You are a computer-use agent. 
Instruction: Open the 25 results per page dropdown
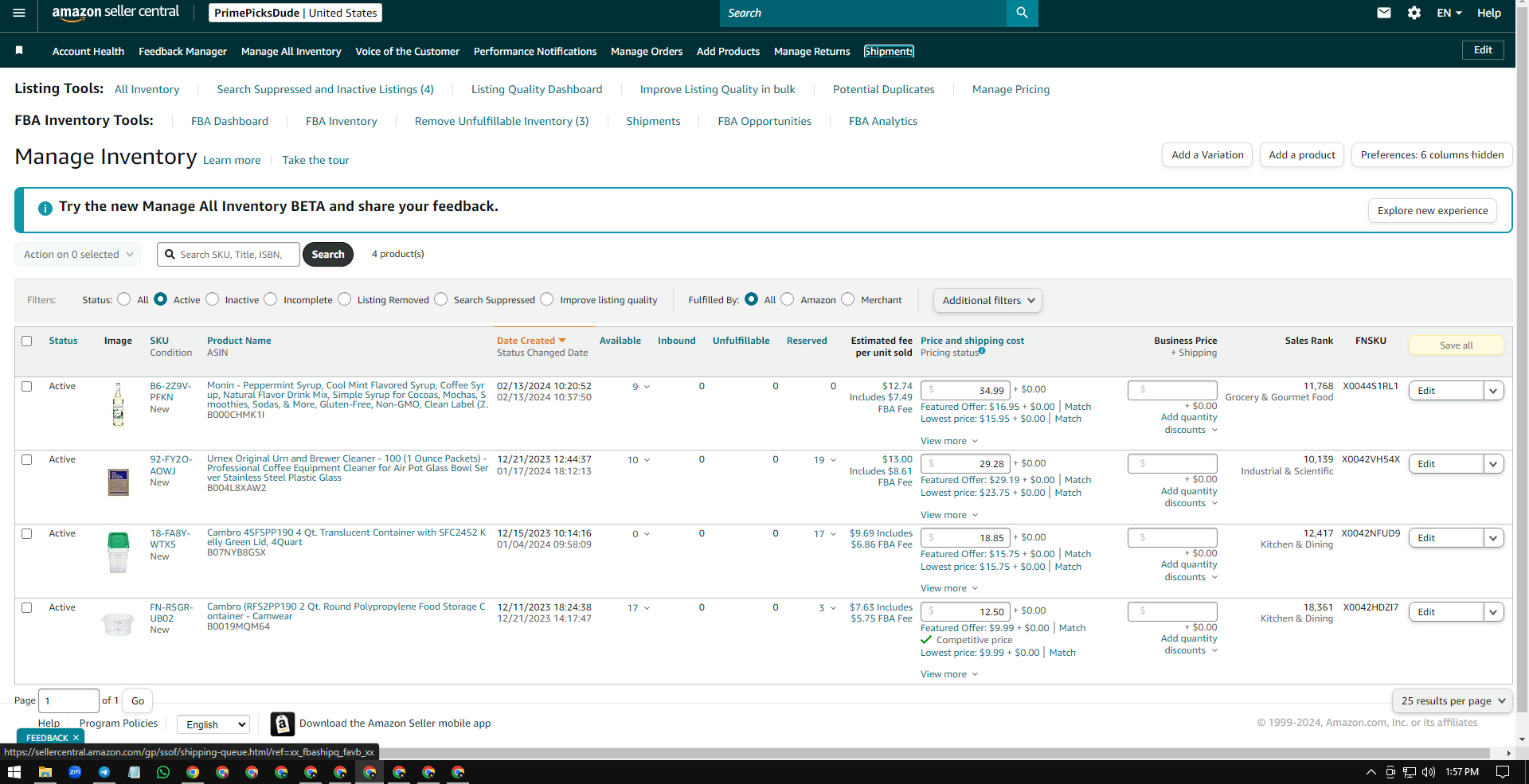(x=1453, y=701)
